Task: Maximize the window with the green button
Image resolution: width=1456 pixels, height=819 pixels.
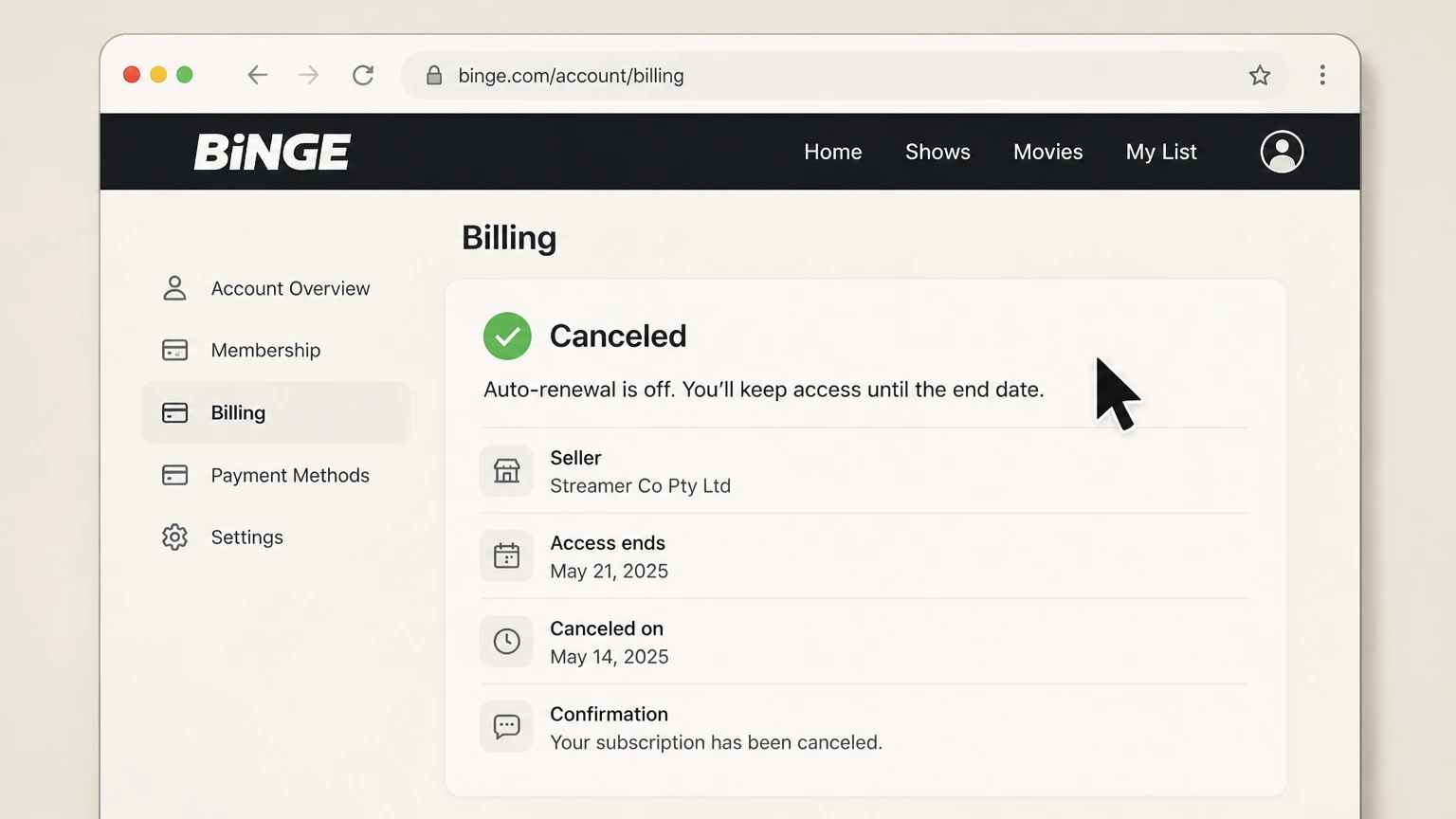Action: tap(185, 75)
